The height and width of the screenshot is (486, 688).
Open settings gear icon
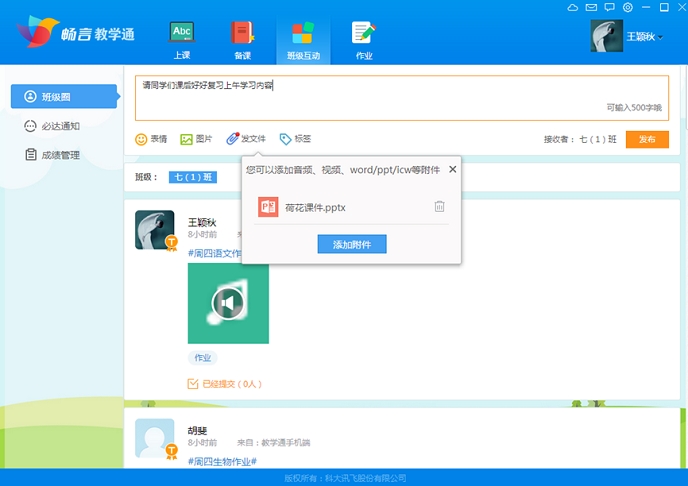click(x=627, y=7)
